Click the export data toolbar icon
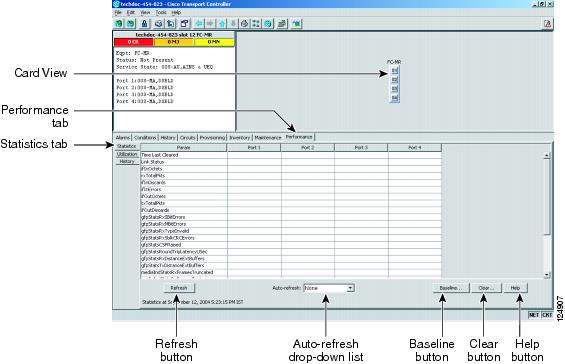 coord(170,24)
